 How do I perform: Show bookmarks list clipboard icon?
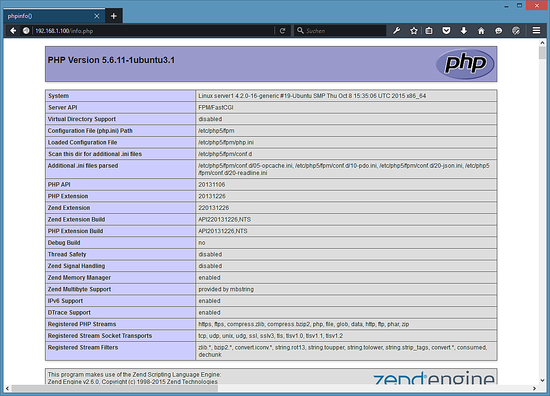coord(429,31)
